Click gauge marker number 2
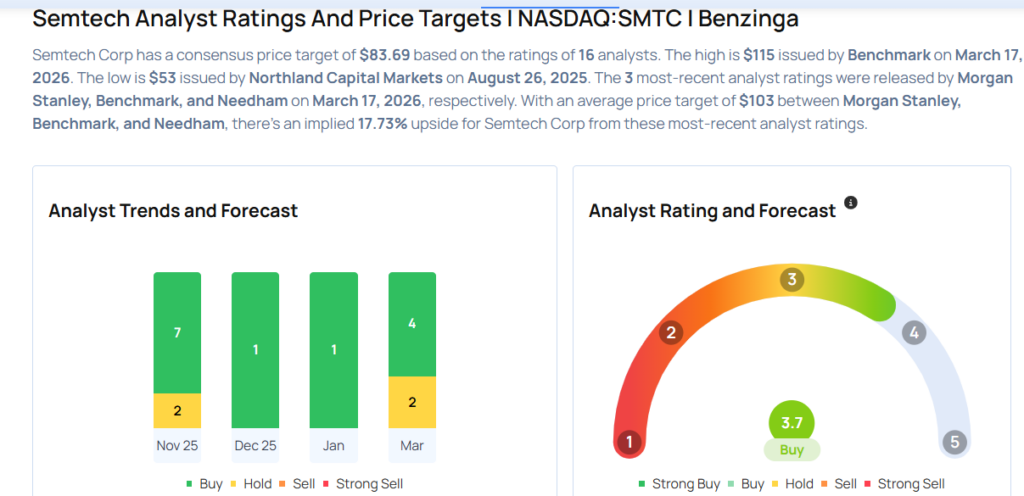 click(x=672, y=333)
